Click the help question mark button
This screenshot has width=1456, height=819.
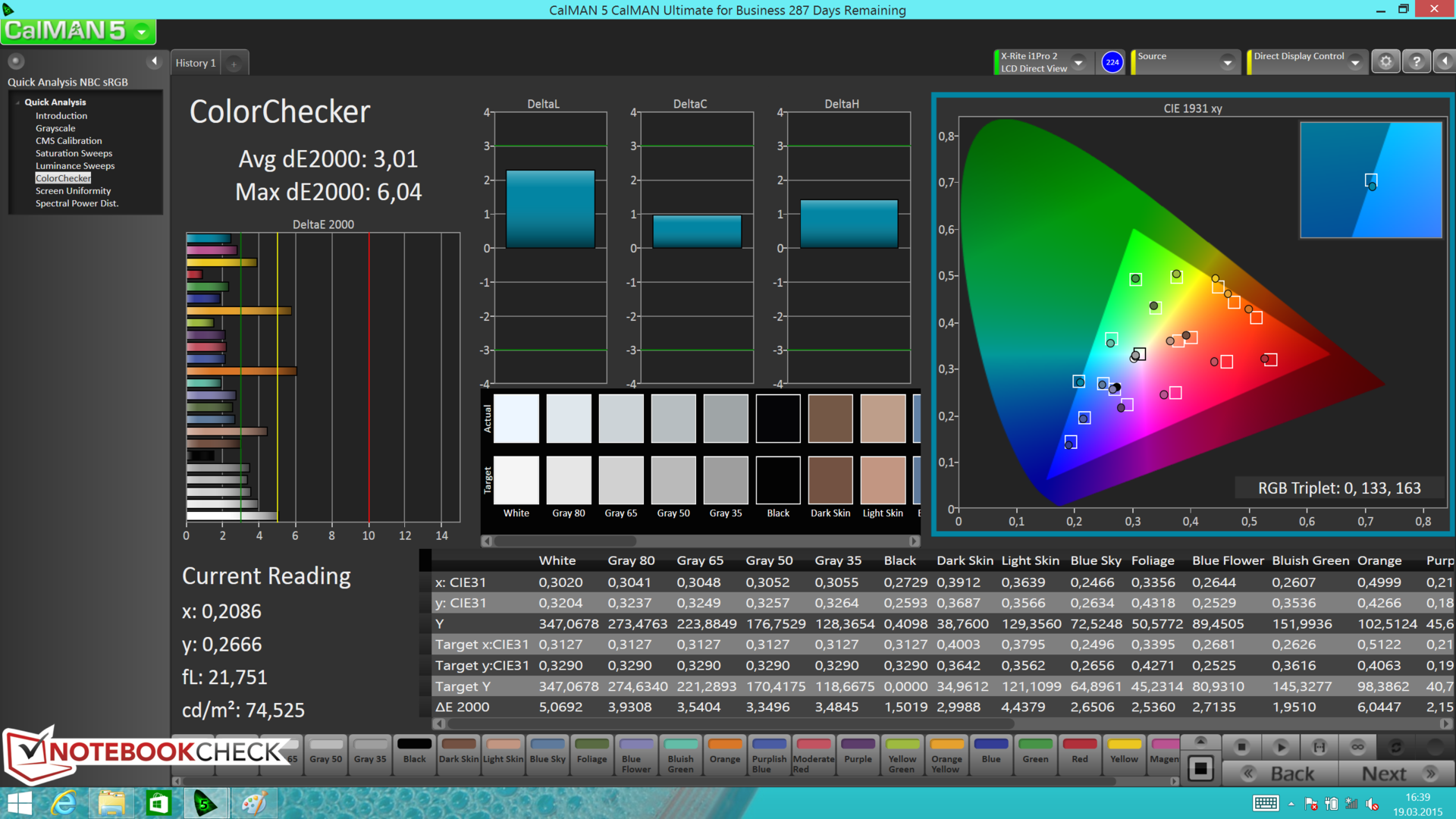1416,62
